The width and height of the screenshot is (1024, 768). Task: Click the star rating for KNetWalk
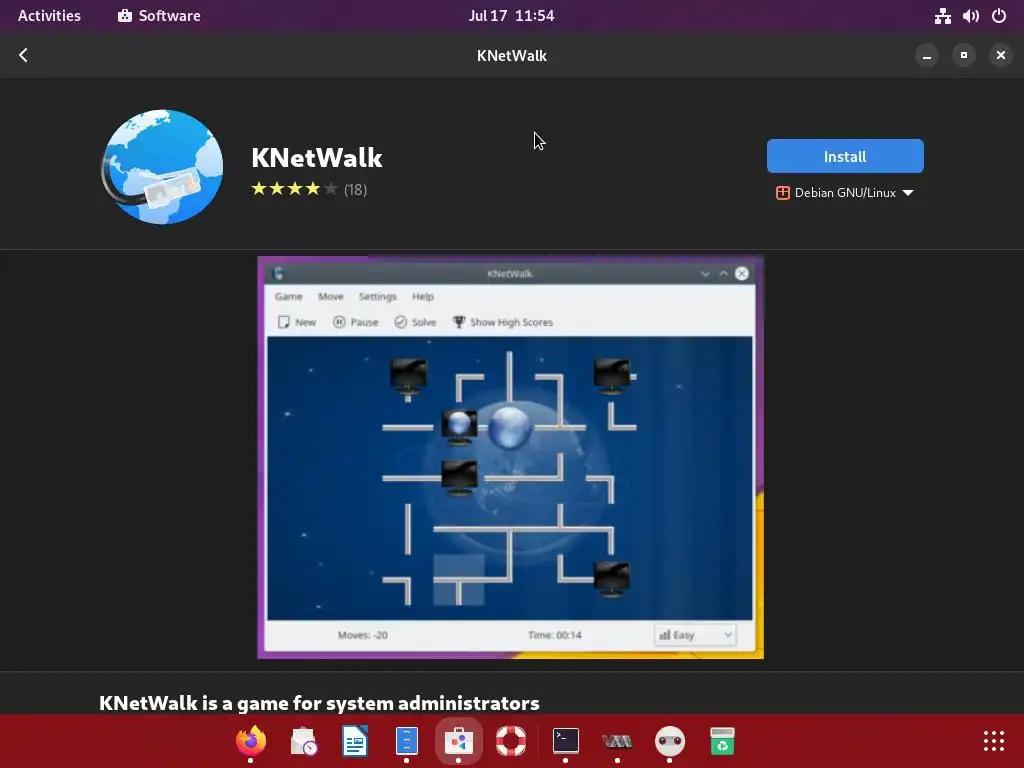click(x=295, y=189)
